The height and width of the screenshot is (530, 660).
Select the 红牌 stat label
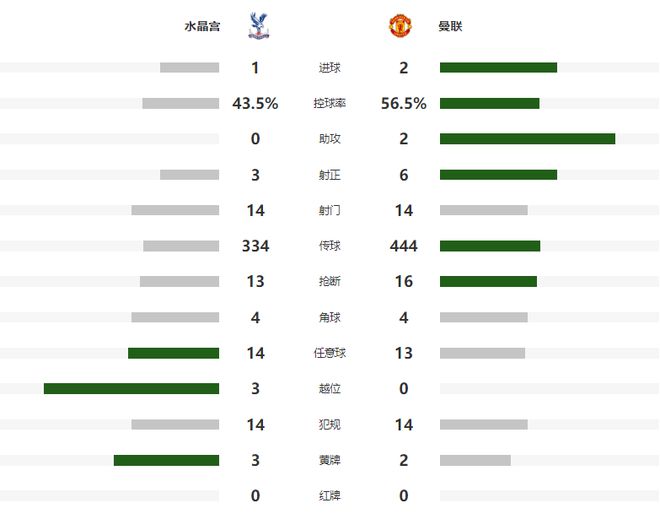[329, 496]
